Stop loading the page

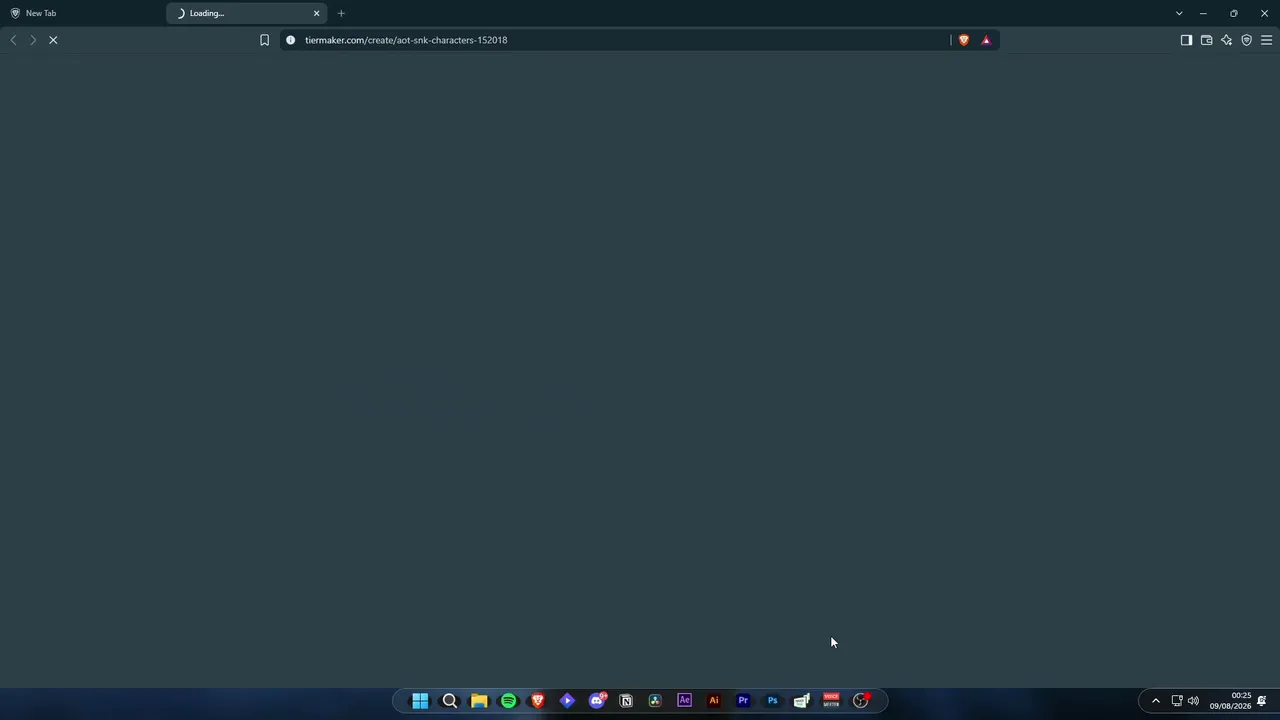tap(53, 40)
